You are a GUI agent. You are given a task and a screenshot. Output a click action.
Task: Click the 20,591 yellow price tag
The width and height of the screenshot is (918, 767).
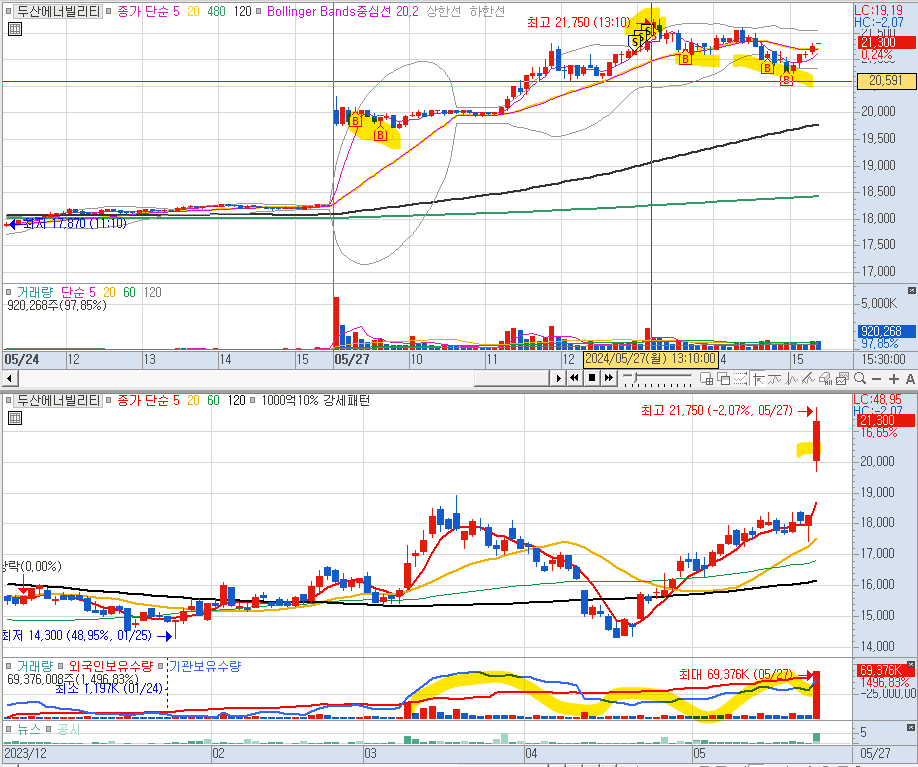886,81
